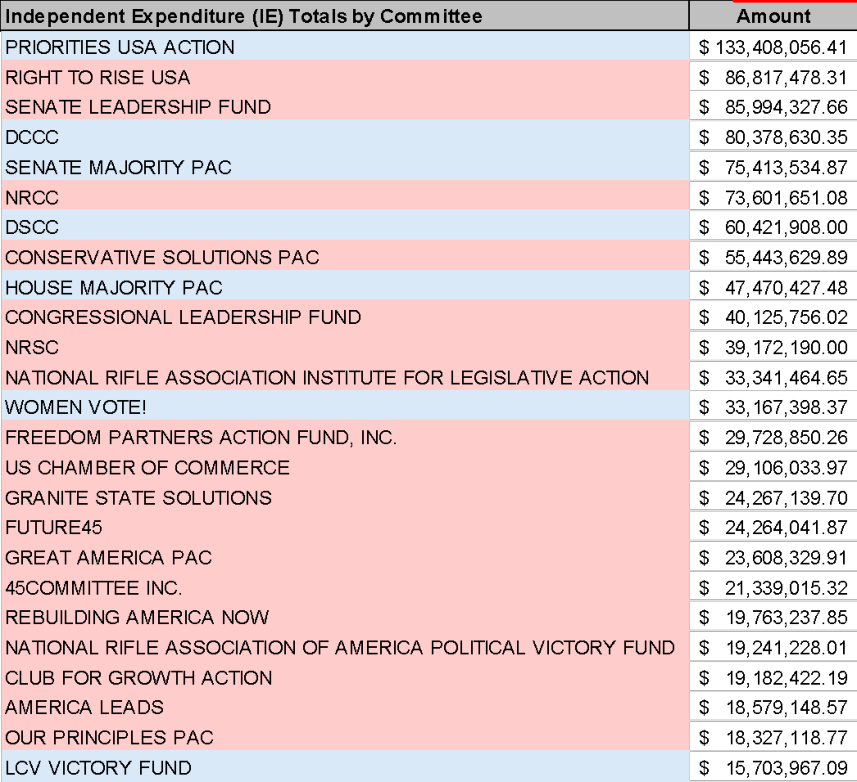The width and height of the screenshot is (857, 782).
Task: Select the CONGRESSIONAL LEADERSHIP FUND cell
Action: 344,317
